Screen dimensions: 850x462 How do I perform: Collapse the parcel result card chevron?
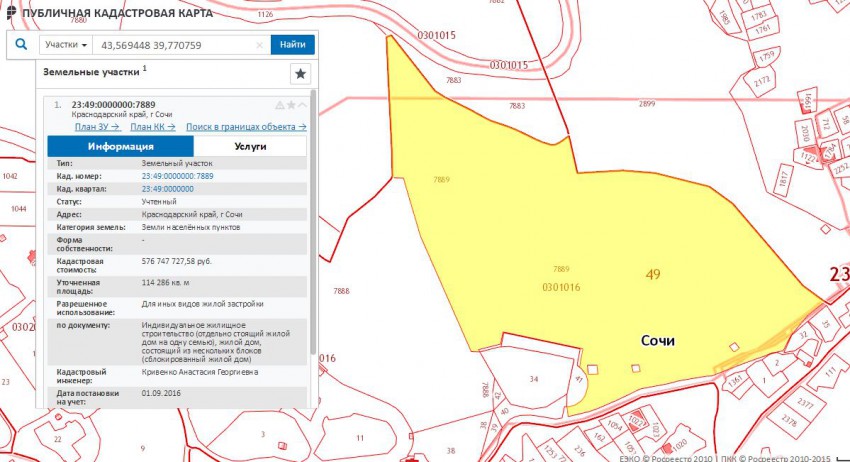point(302,104)
